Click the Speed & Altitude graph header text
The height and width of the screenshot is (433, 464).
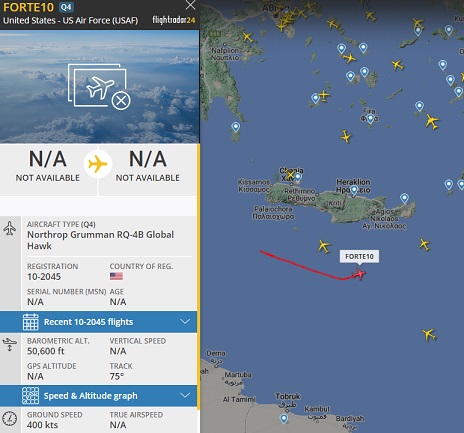(90, 396)
